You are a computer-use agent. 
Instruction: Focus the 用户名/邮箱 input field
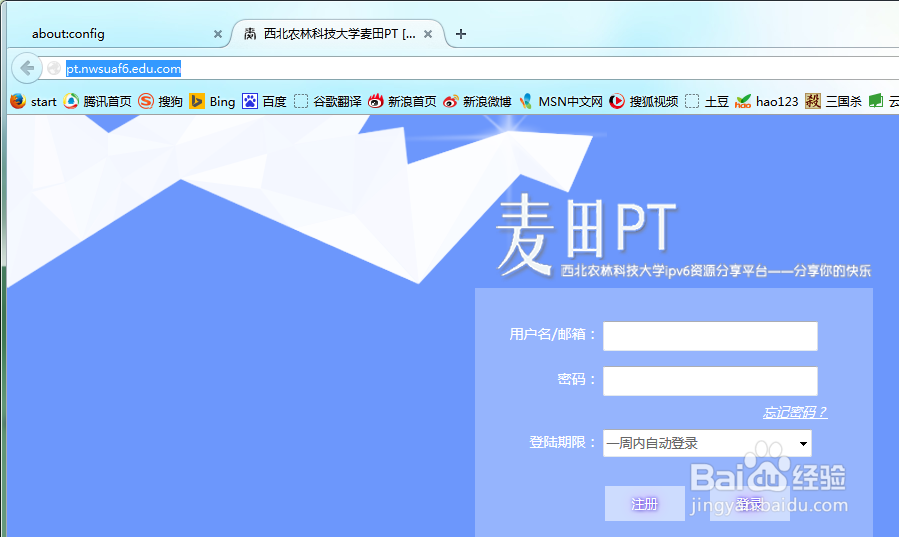coord(710,336)
